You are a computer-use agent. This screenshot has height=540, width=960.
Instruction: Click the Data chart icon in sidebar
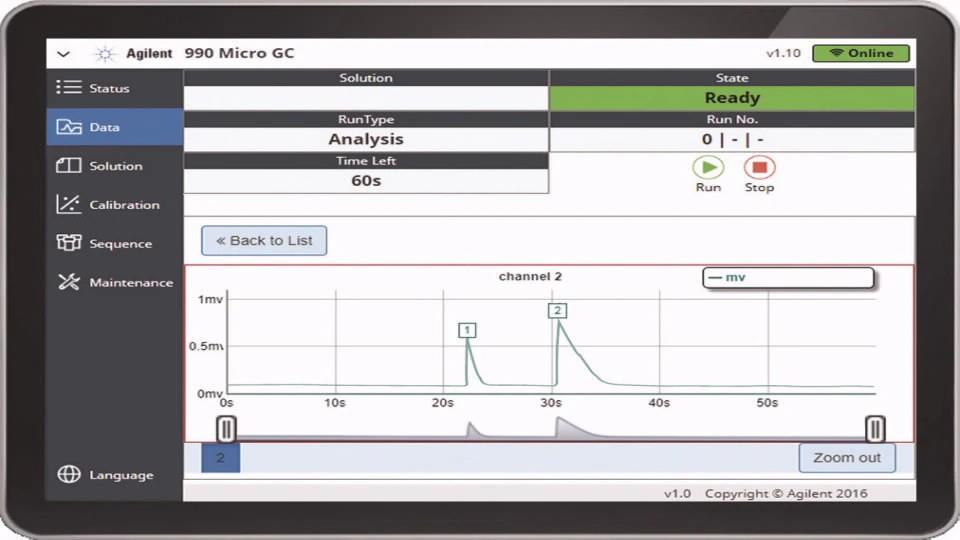[68, 127]
